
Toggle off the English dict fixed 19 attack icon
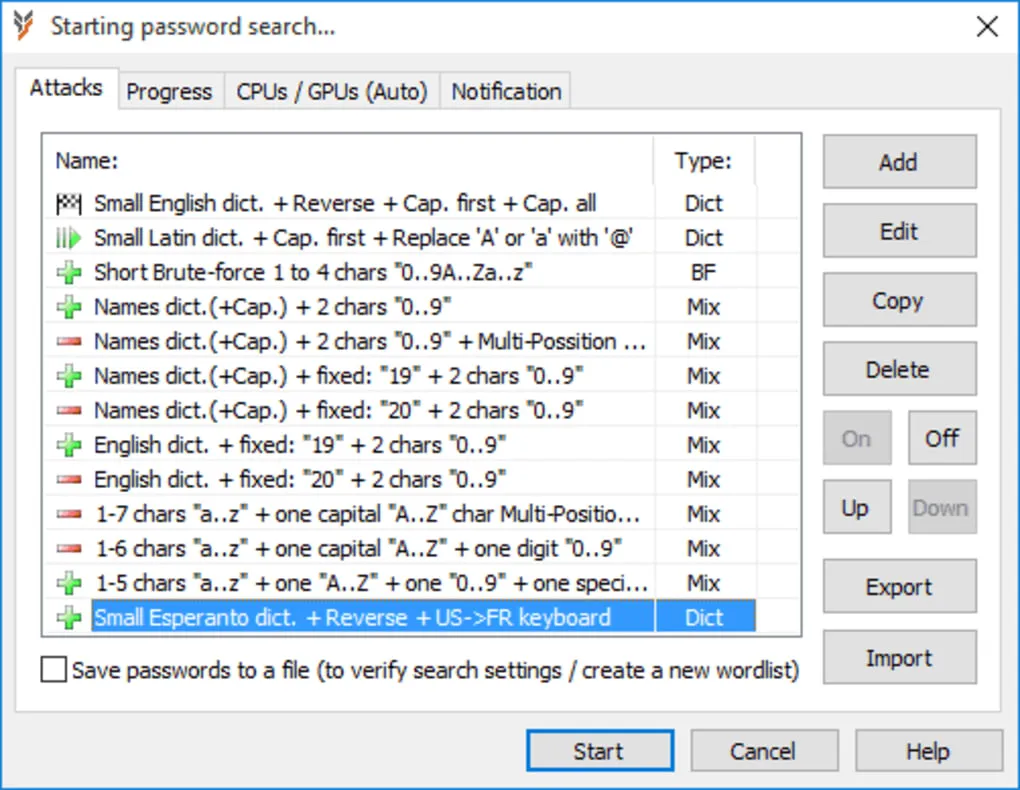[68, 444]
